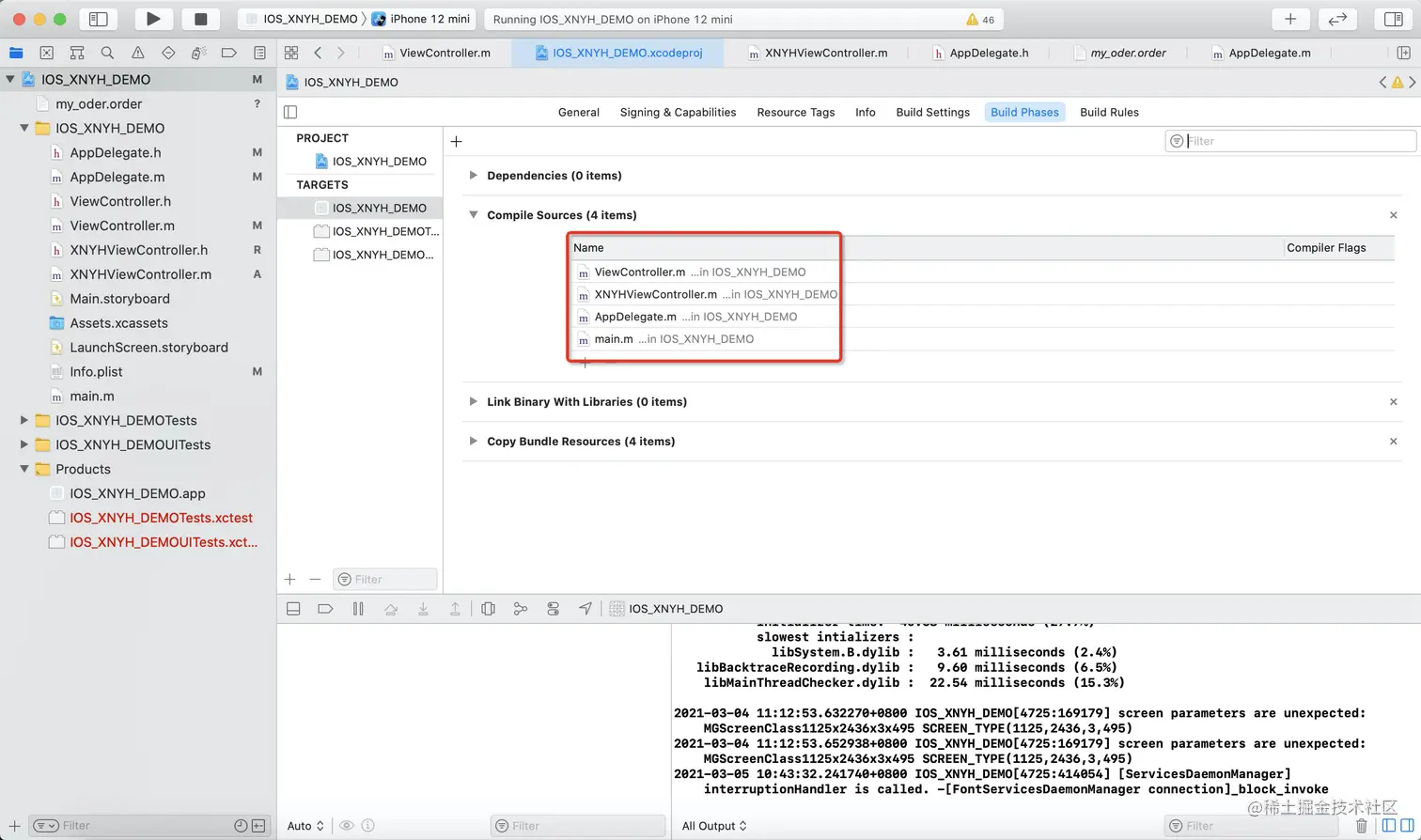Go forward in editor history
Screen dimensions: 1421x840
click(340, 53)
